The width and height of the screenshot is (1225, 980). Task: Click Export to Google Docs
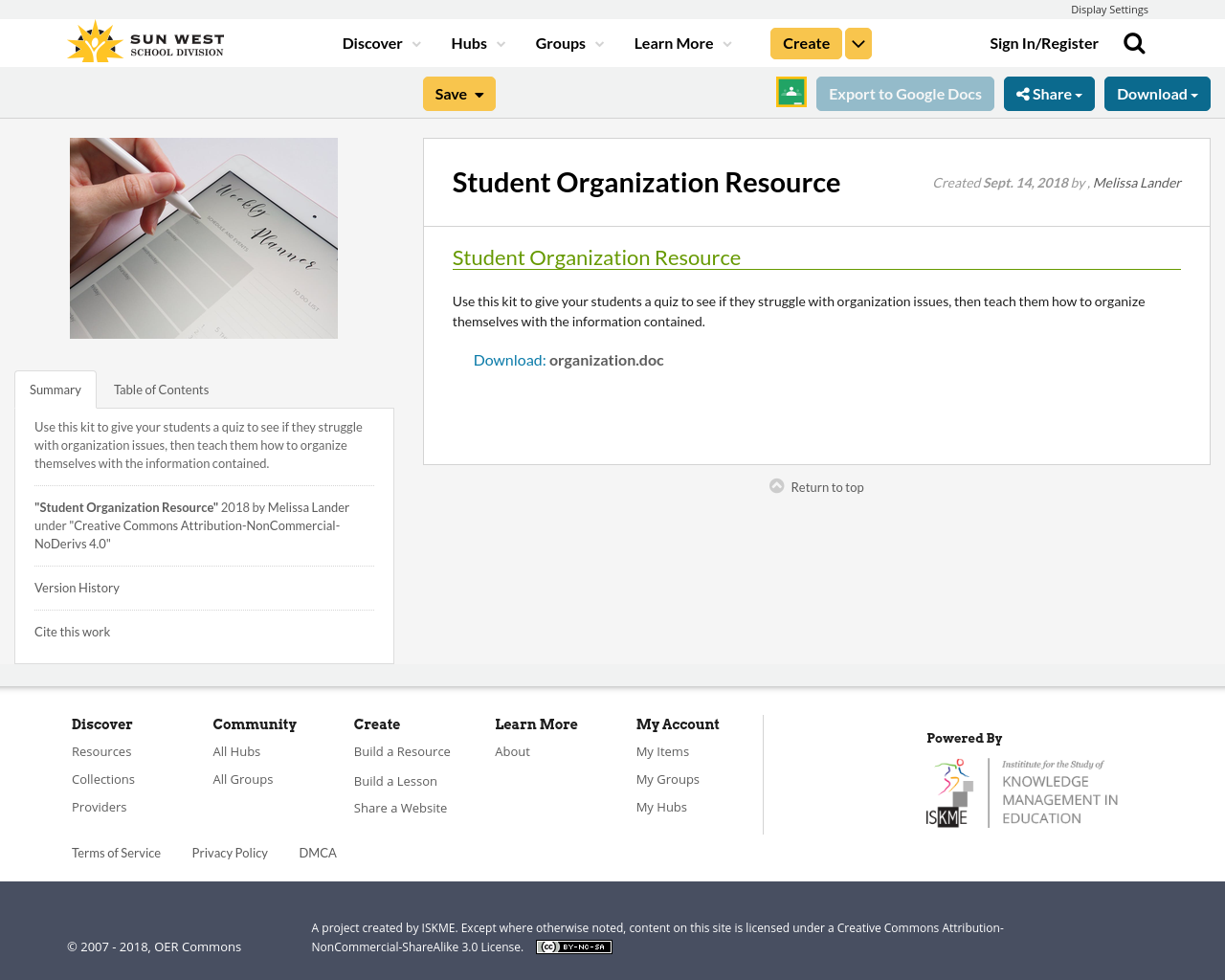(904, 92)
